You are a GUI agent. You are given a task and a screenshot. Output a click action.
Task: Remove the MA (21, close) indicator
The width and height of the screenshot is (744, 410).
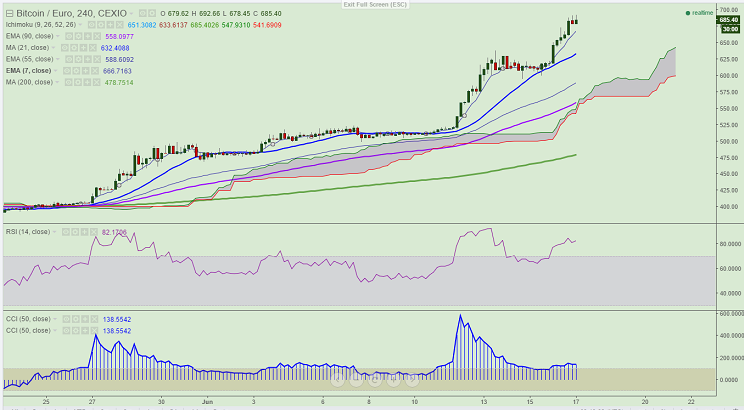(x=93, y=47)
